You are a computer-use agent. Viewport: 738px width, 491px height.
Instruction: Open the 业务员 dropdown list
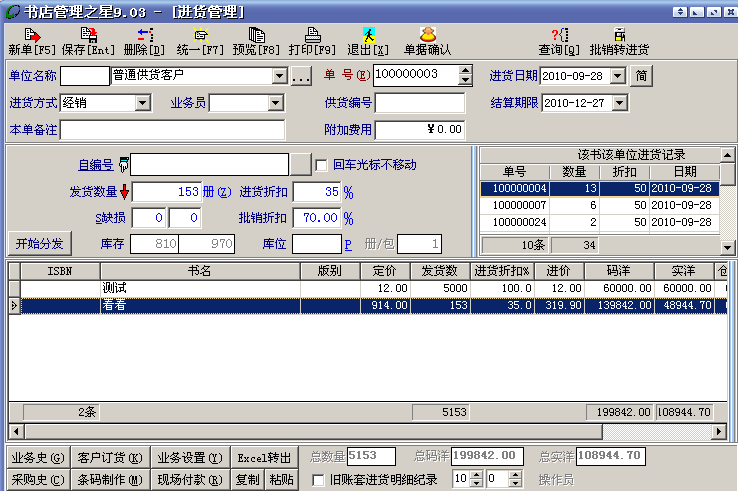[x=276, y=103]
